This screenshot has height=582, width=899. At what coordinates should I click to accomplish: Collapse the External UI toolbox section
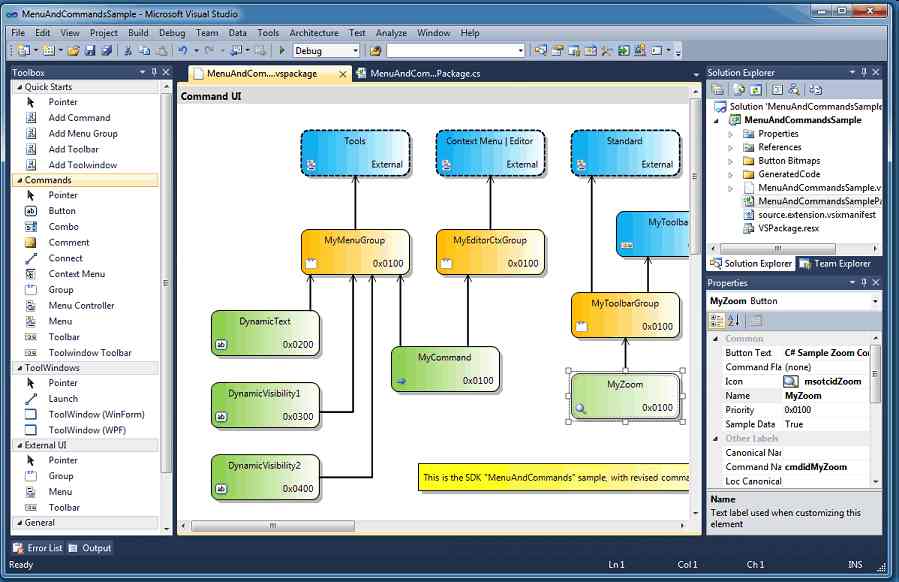pos(19,445)
